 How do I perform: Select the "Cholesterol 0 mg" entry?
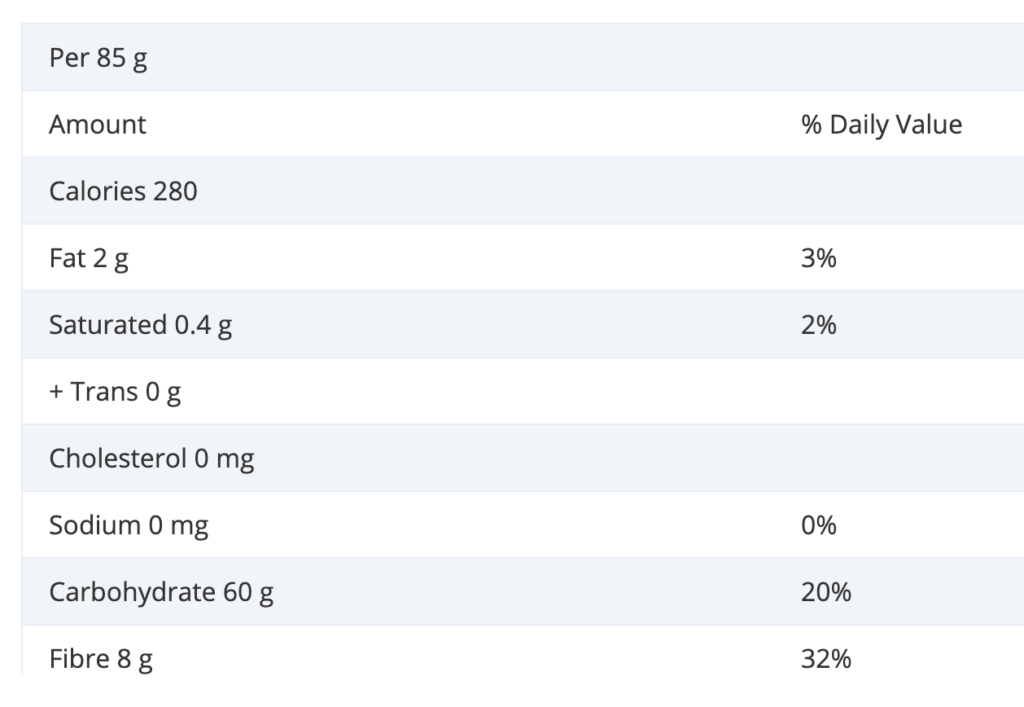coord(151,459)
